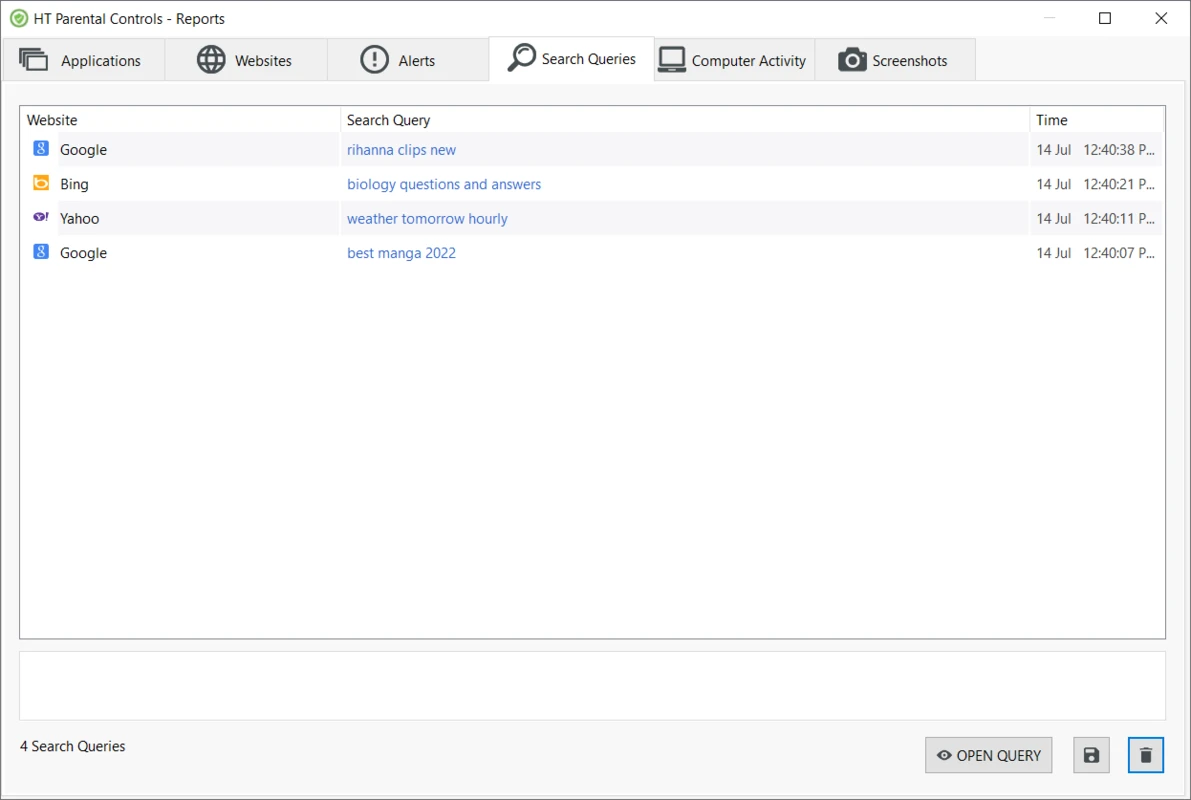
Task: Delete entries with the trash can icon
Action: (x=1145, y=755)
